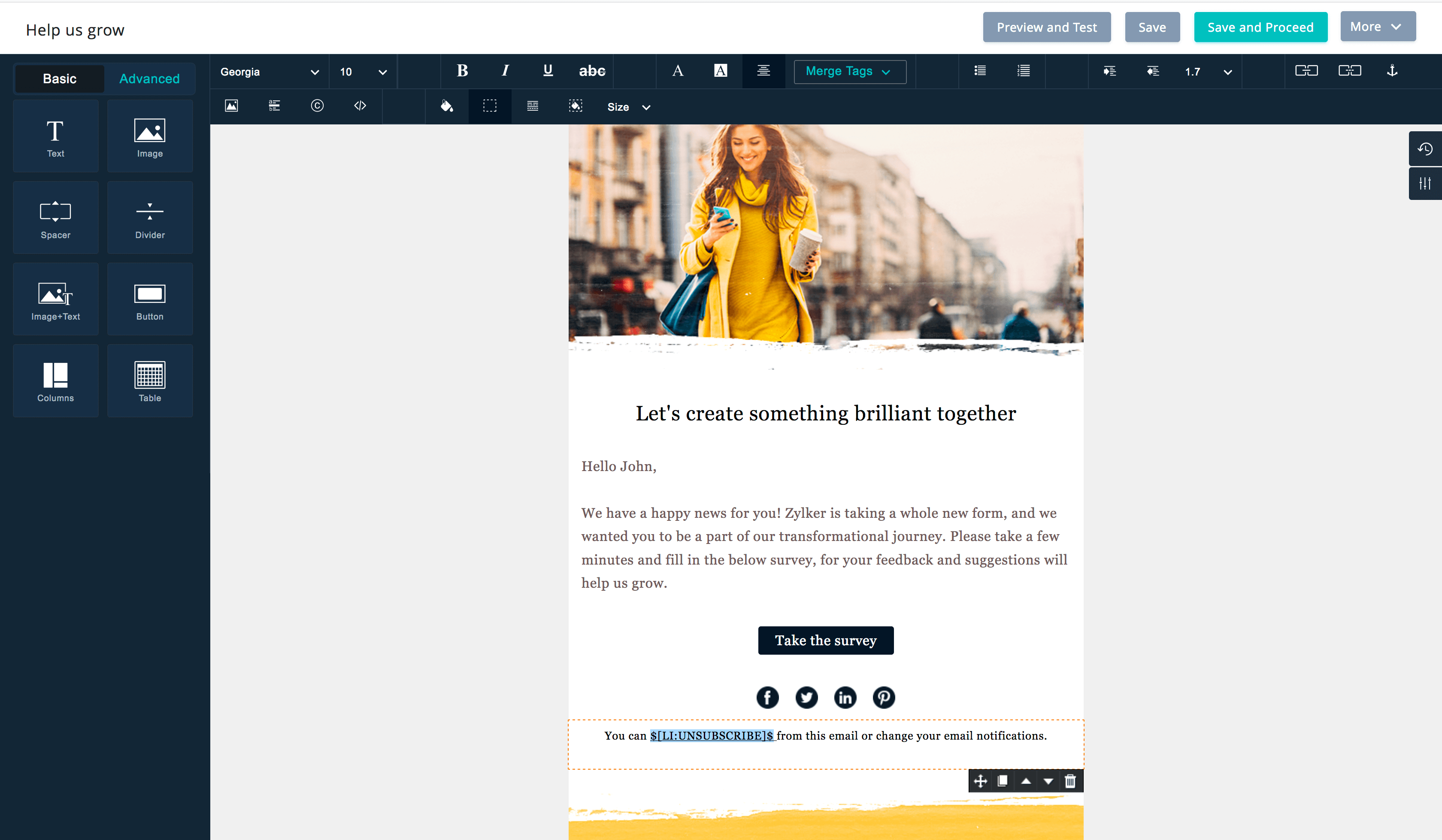This screenshot has width=1442, height=840.
Task: Click the Save button
Action: (1152, 27)
